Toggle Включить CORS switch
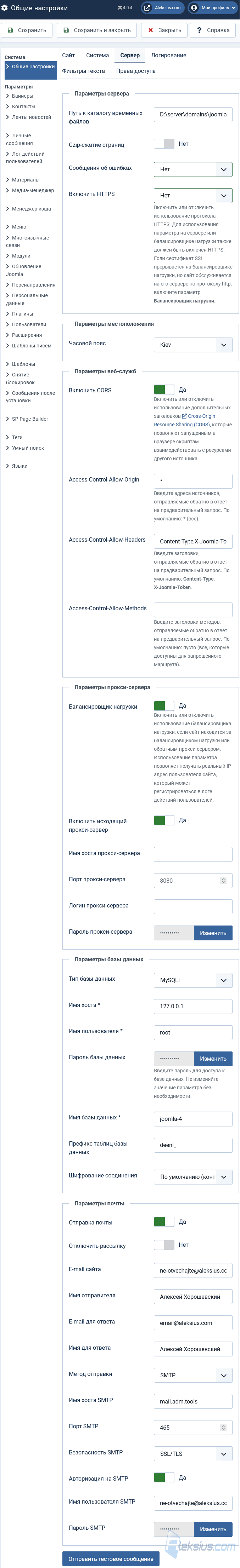The width and height of the screenshot is (240, 1568). 164,390
